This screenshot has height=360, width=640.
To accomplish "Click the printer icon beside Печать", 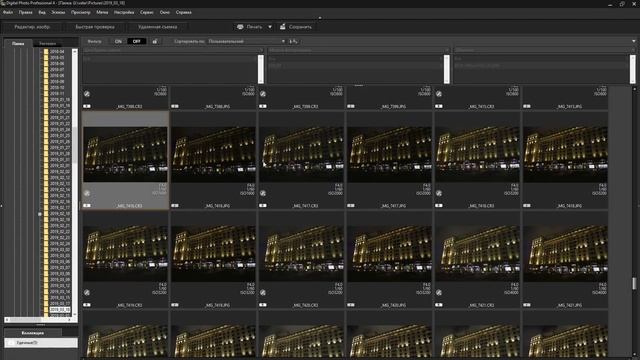I will click(x=240, y=27).
